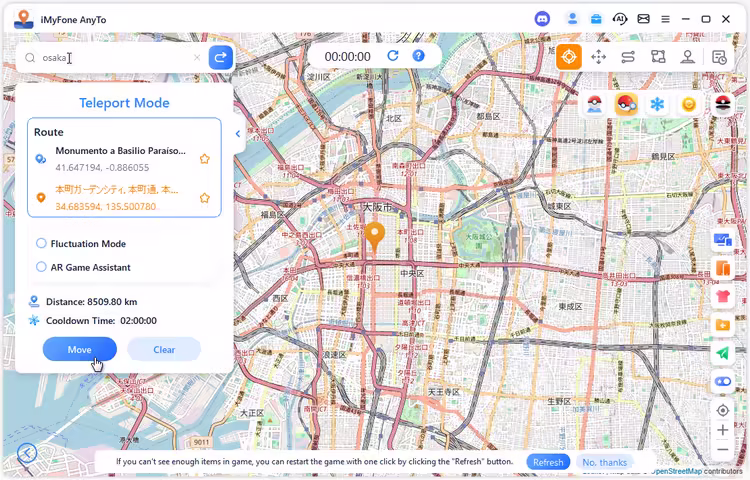Enable AR Game Assistant
The width and height of the screenshot is (750, 480).
(x=42, y=267)
